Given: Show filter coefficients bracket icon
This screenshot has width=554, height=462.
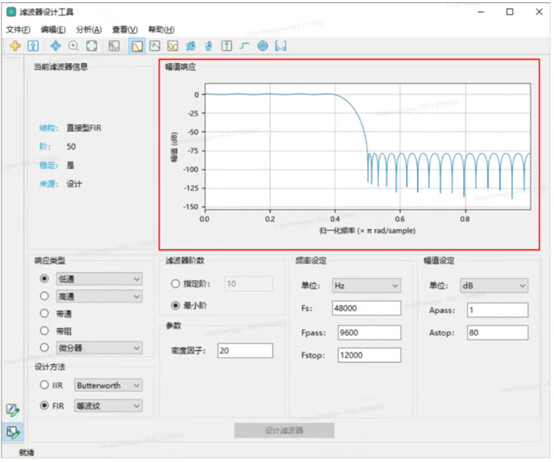Looking at the screenshot, I should 281,46.
